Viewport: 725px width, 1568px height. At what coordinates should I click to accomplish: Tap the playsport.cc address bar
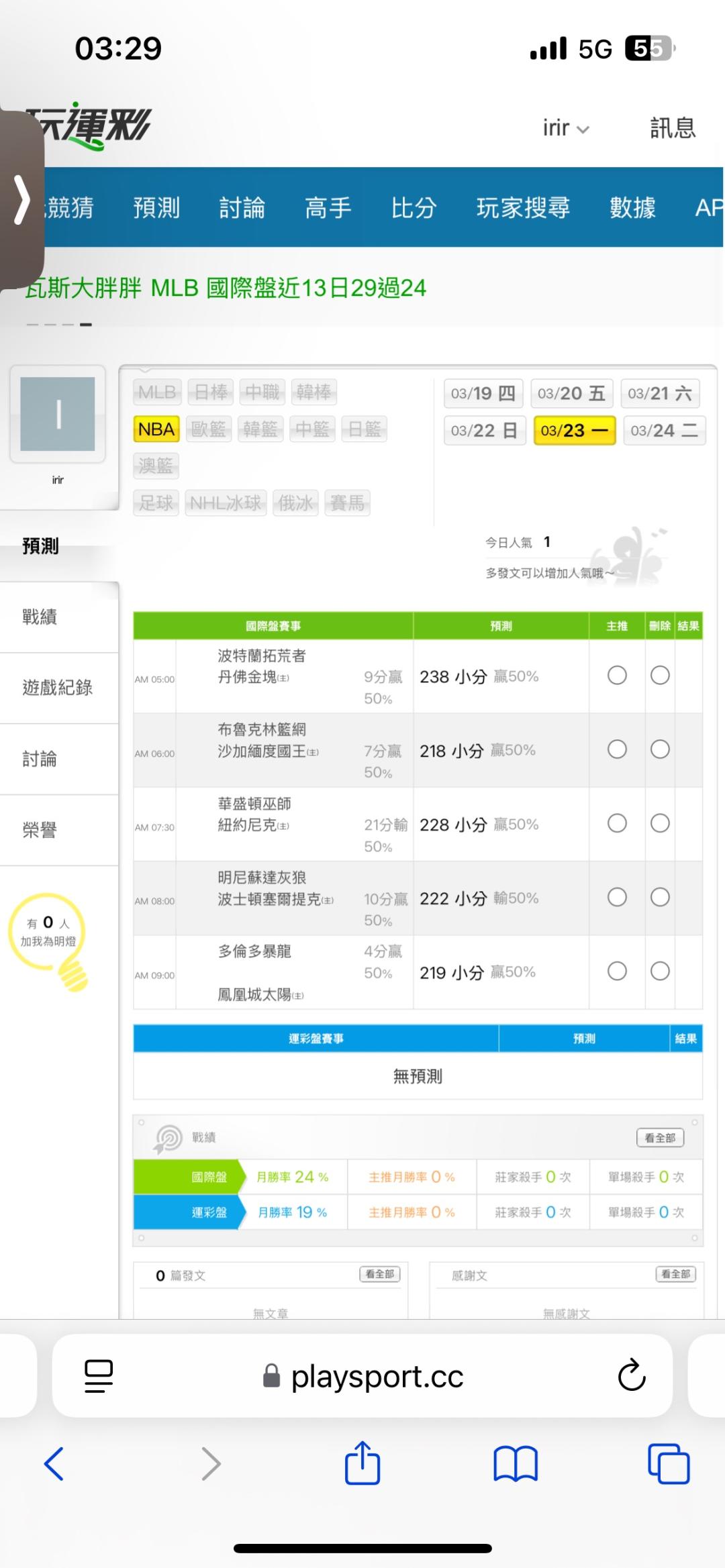coord(376,1377)
